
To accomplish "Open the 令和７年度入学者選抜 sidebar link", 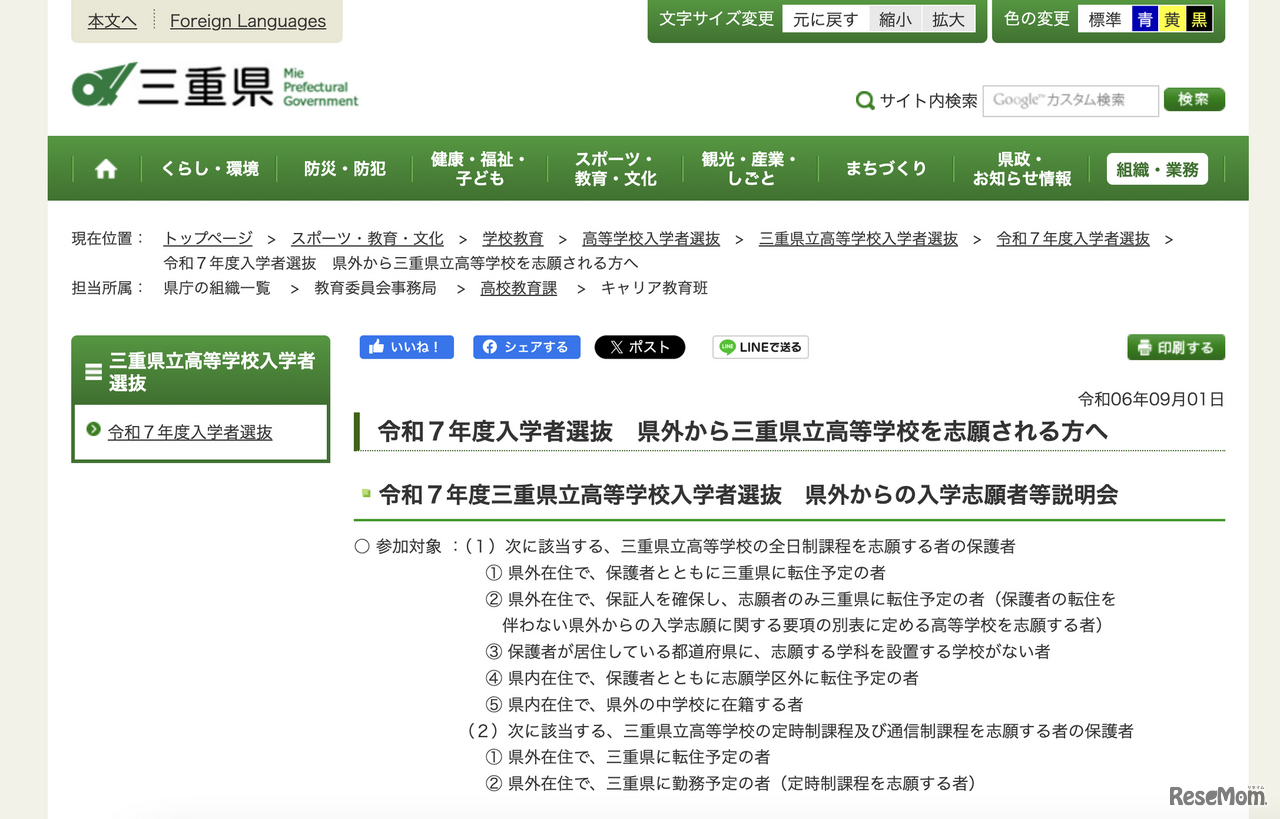I will (190, 430).
